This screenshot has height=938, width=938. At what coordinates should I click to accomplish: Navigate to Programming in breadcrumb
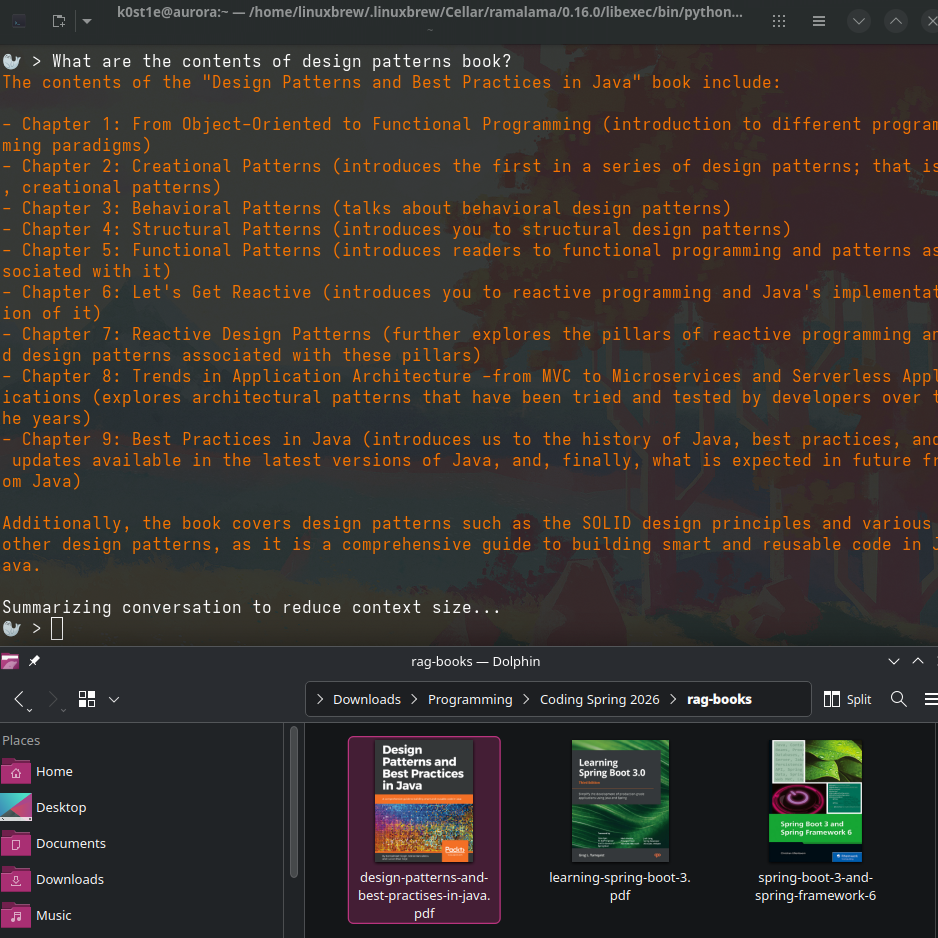tap(470, 699)
